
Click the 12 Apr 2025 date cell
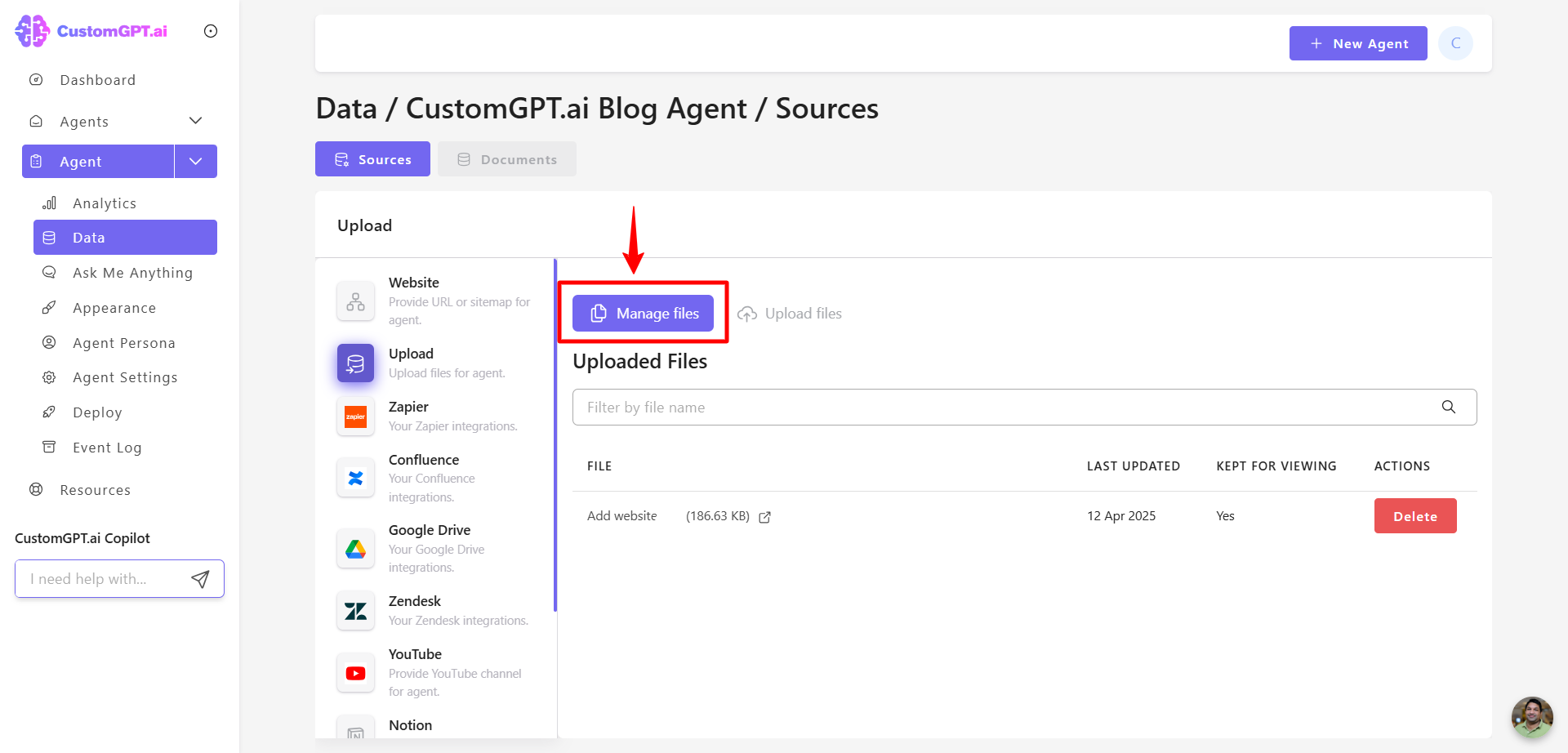click(x=1121, y=516)
